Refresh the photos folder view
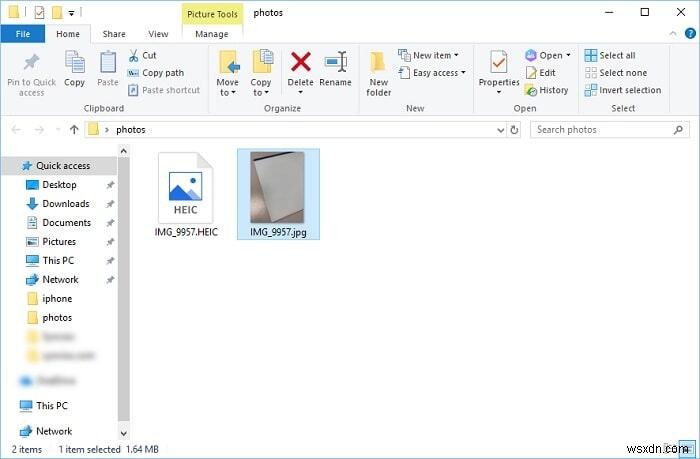The image size is (700, 459). 514,130
